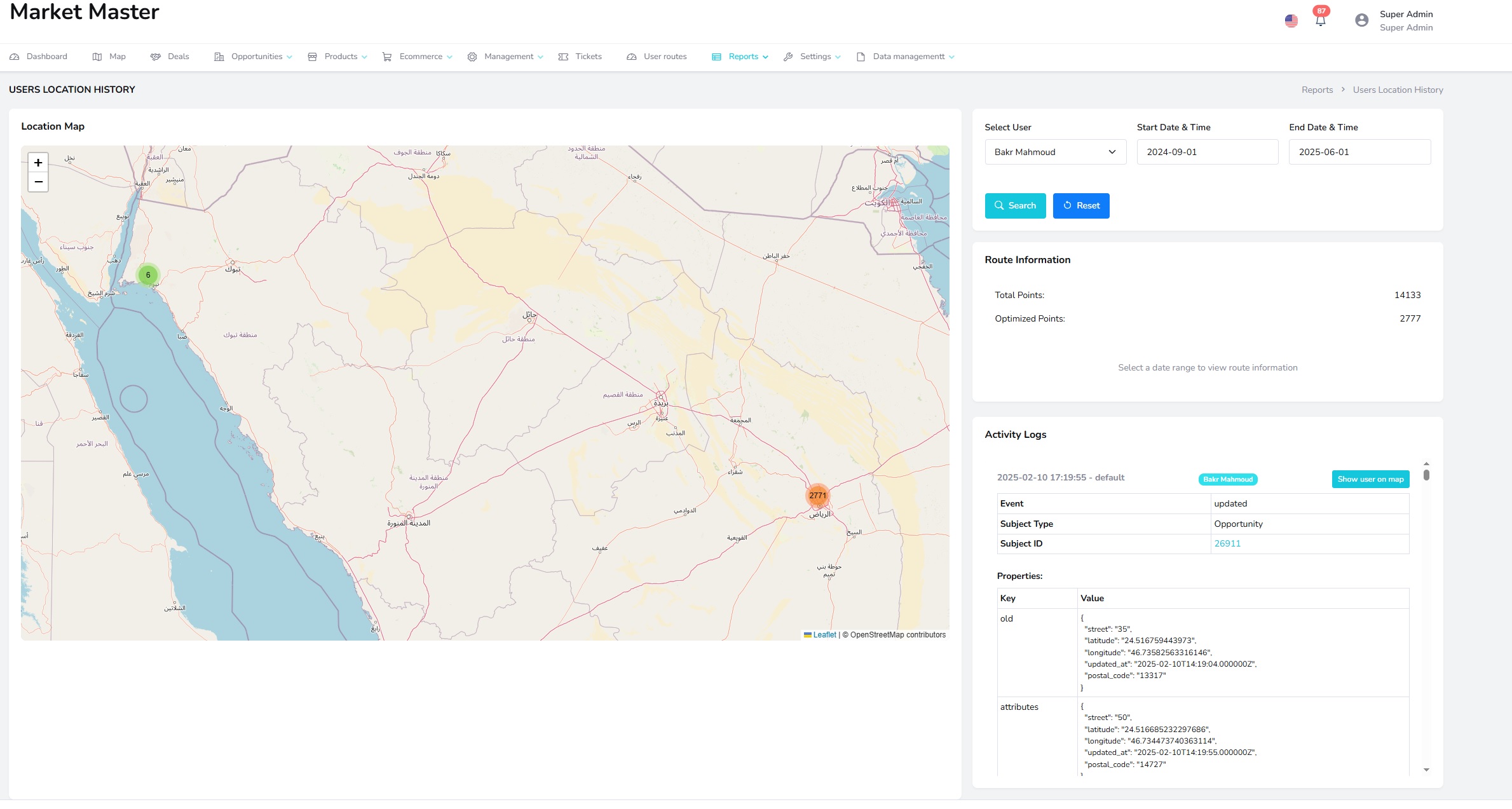Open the Subject ID 26911 link
This screenshot has height=809, width=1512.
(x=1227, y=543)
